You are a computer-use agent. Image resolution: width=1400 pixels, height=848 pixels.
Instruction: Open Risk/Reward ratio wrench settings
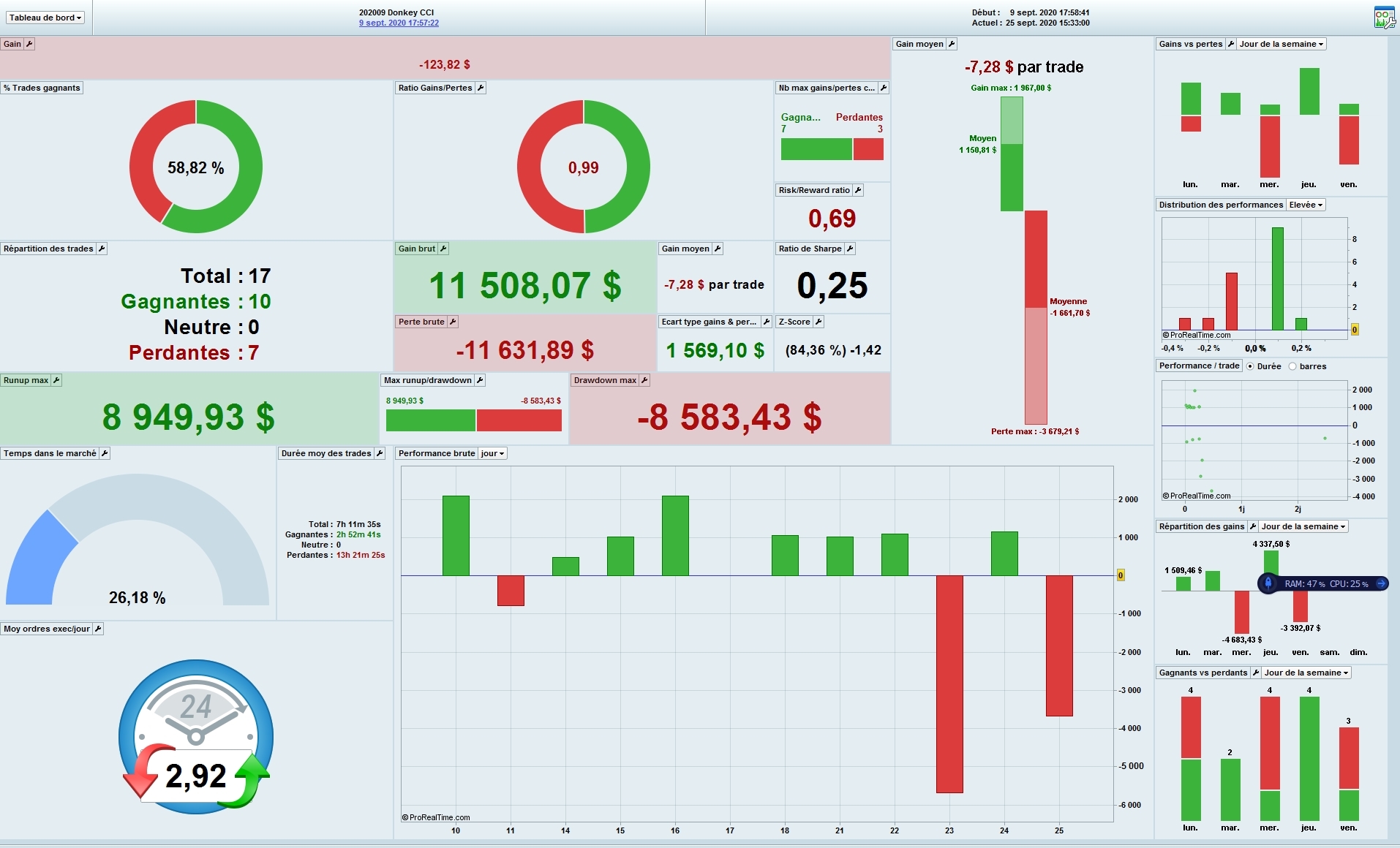click(x=858, y=190)
